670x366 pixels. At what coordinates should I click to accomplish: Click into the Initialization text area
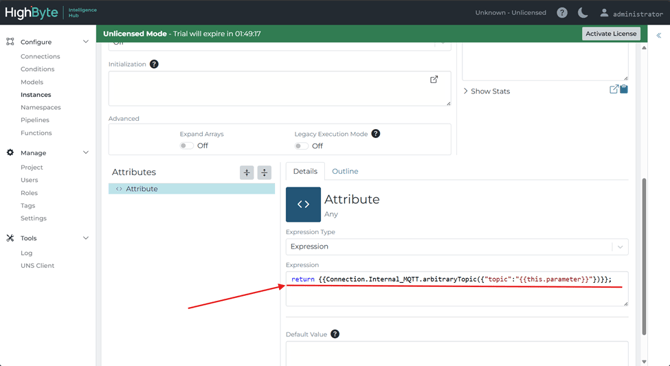279,88
